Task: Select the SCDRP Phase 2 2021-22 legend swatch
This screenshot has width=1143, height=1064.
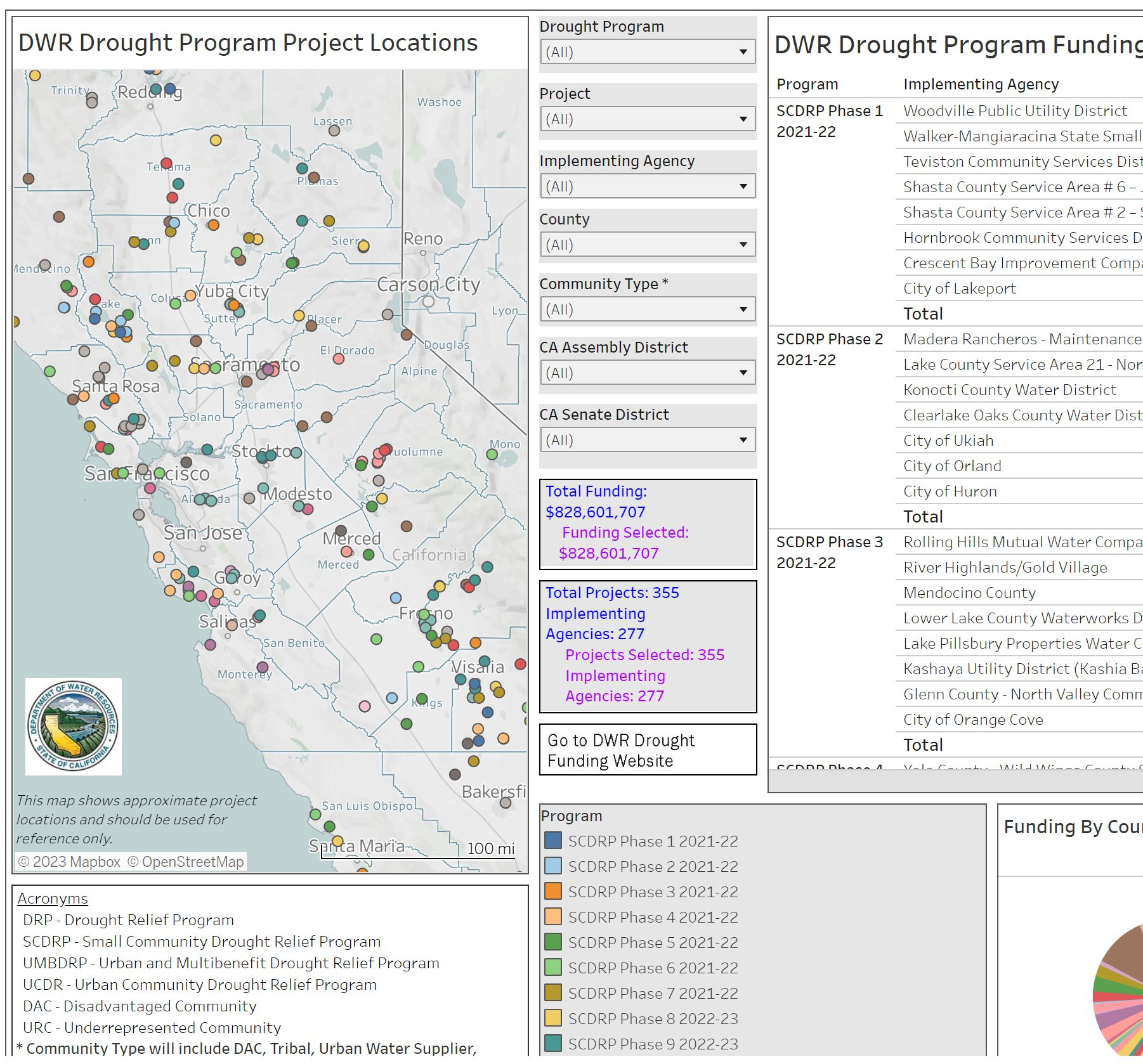Action: 553,866
